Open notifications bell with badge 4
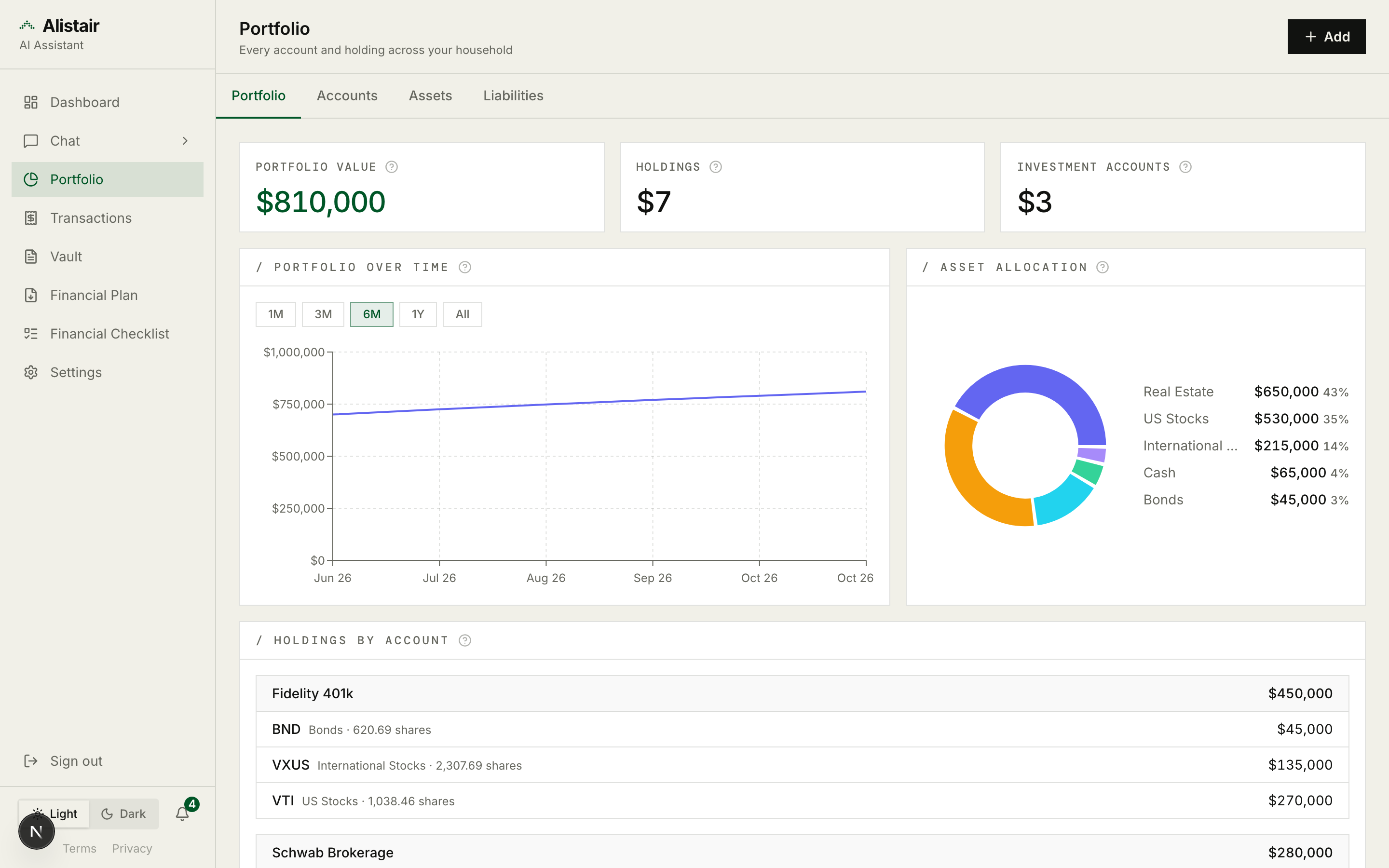 coord(183,814)
